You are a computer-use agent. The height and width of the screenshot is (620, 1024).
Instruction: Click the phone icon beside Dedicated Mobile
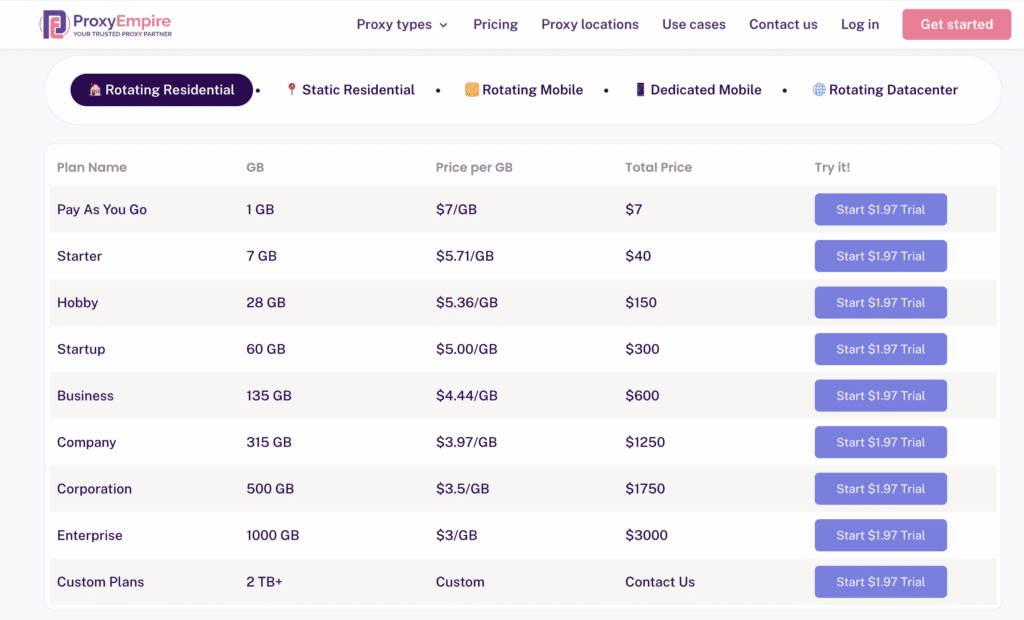pyautogui.click(x=640, y=90)
